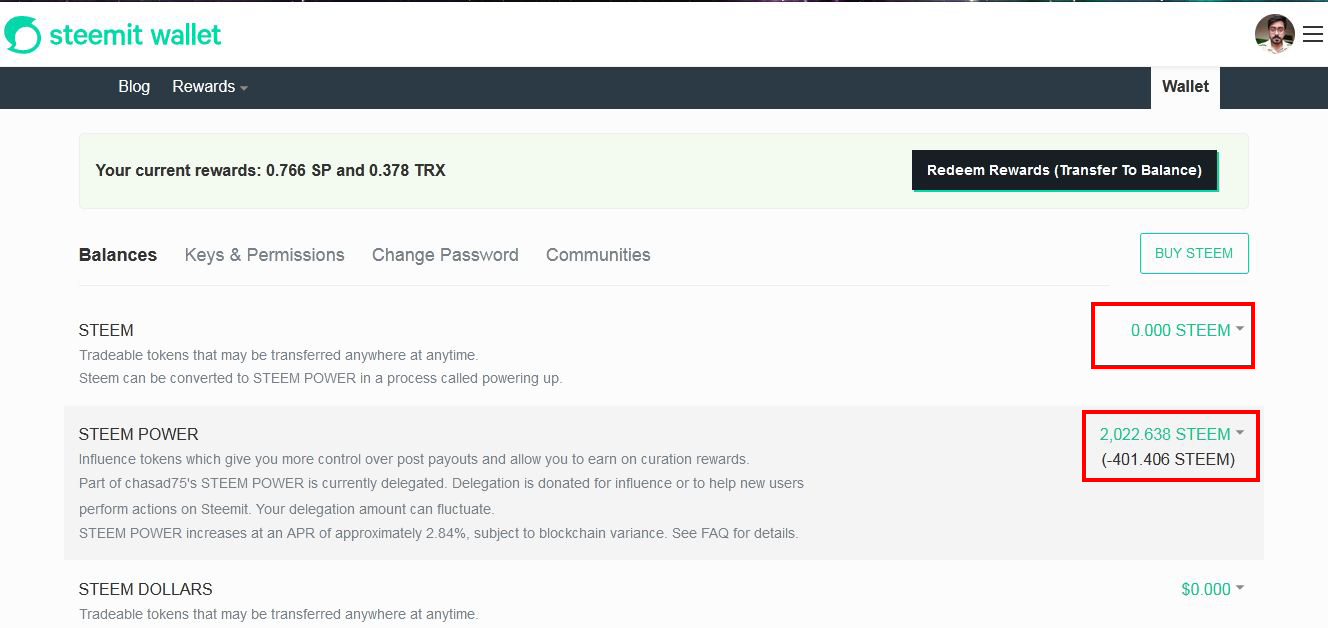Open the hamburger menu icon

tap(1313, 34)
